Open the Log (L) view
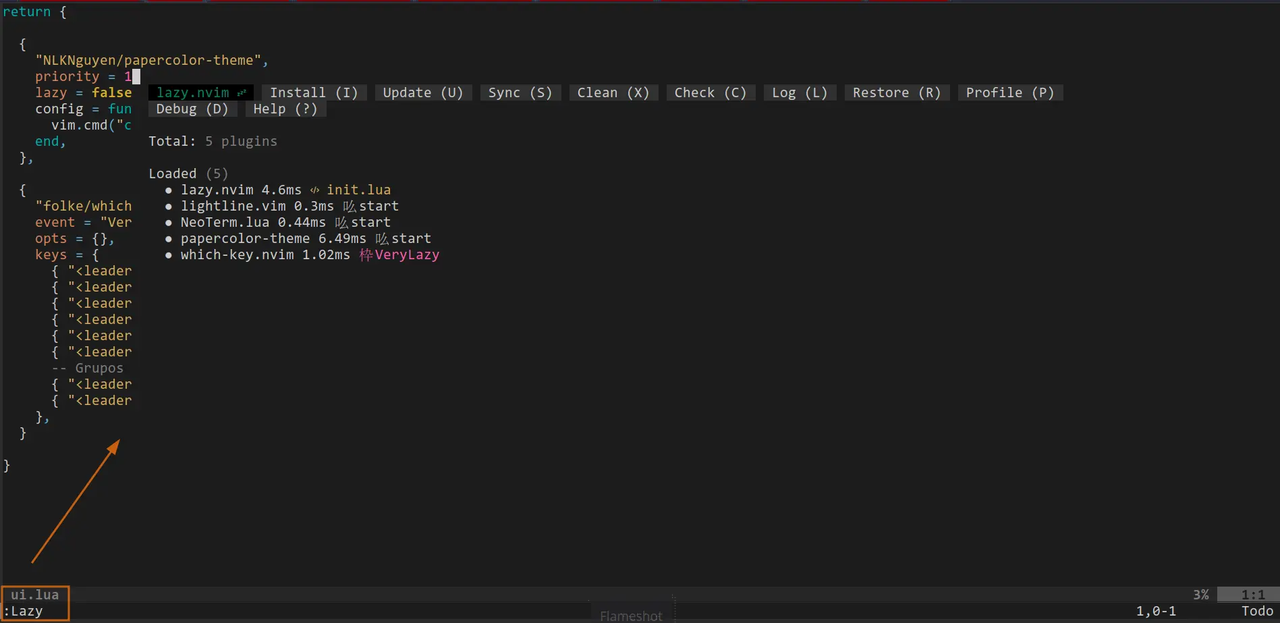1280x623 pixels. point(800,92)
